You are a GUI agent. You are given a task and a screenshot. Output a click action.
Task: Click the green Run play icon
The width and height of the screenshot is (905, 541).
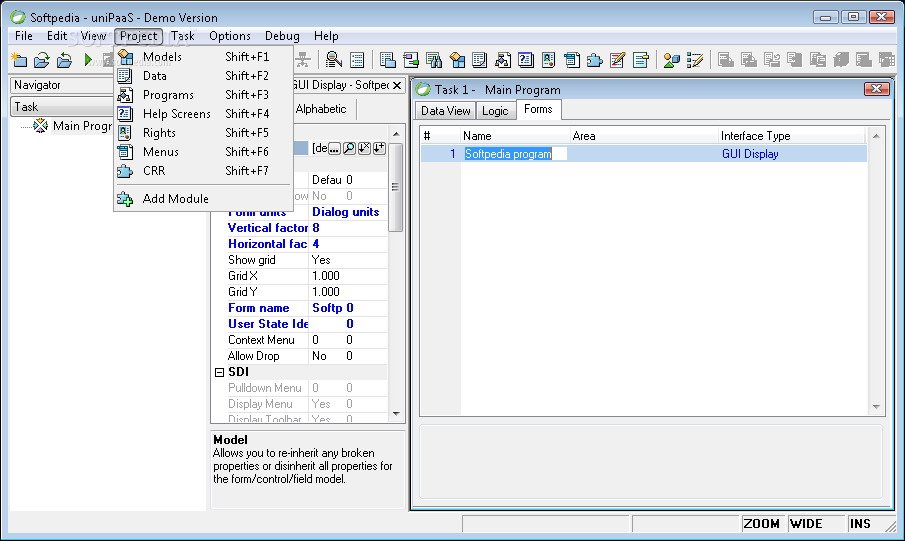pyautogui.click(x=88, y=59)
